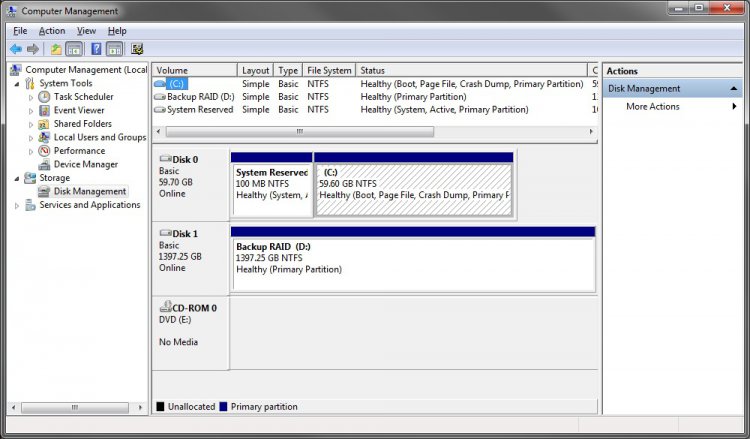The image size is (750, 439).
Task: Sort by Status column header
Action: click(x=471, y=70)
